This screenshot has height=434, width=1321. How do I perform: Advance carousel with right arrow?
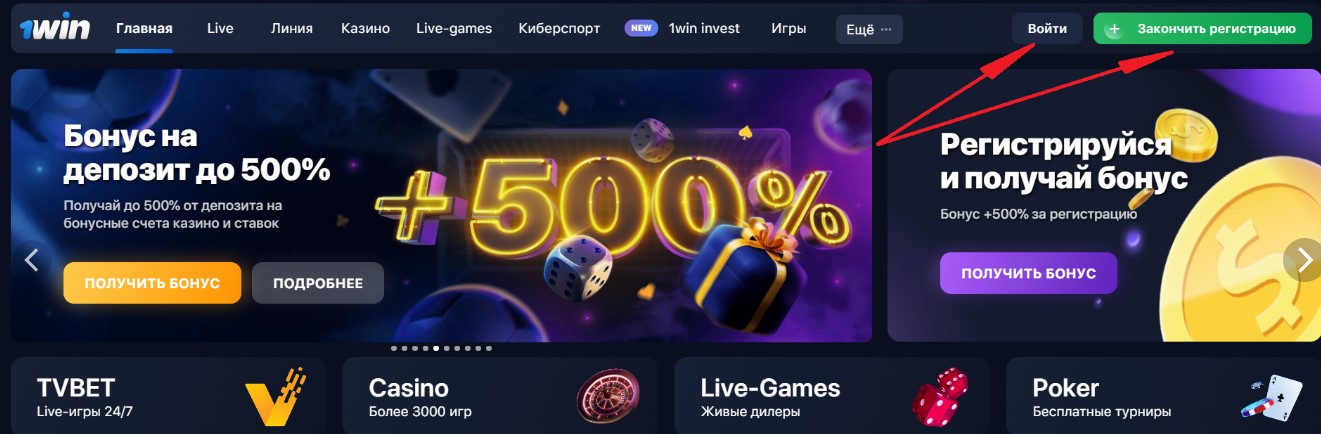click(x=1304, y=260)
